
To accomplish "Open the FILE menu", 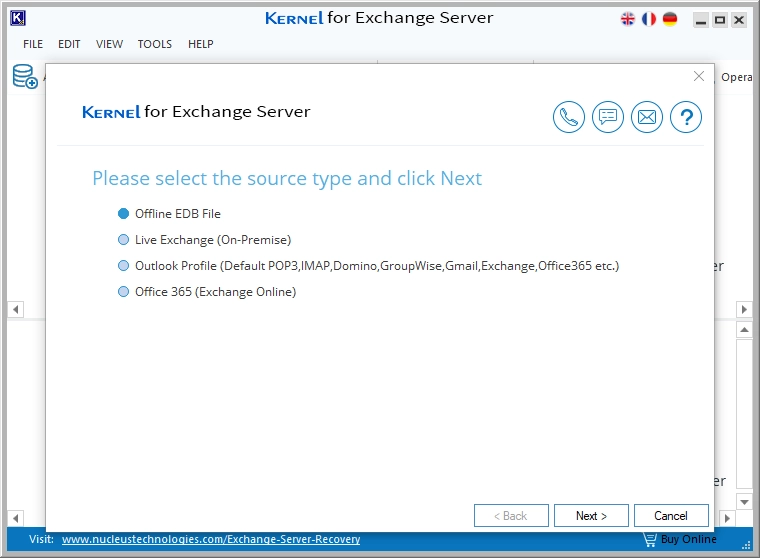I will coord(33,44).
